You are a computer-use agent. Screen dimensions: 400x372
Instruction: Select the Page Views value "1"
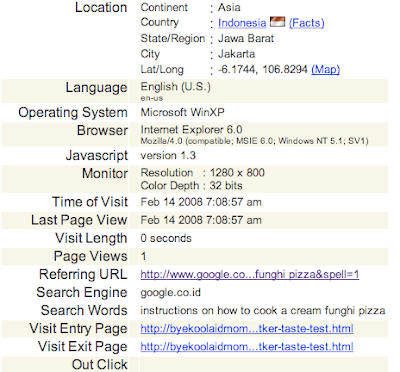pos(143,256)
